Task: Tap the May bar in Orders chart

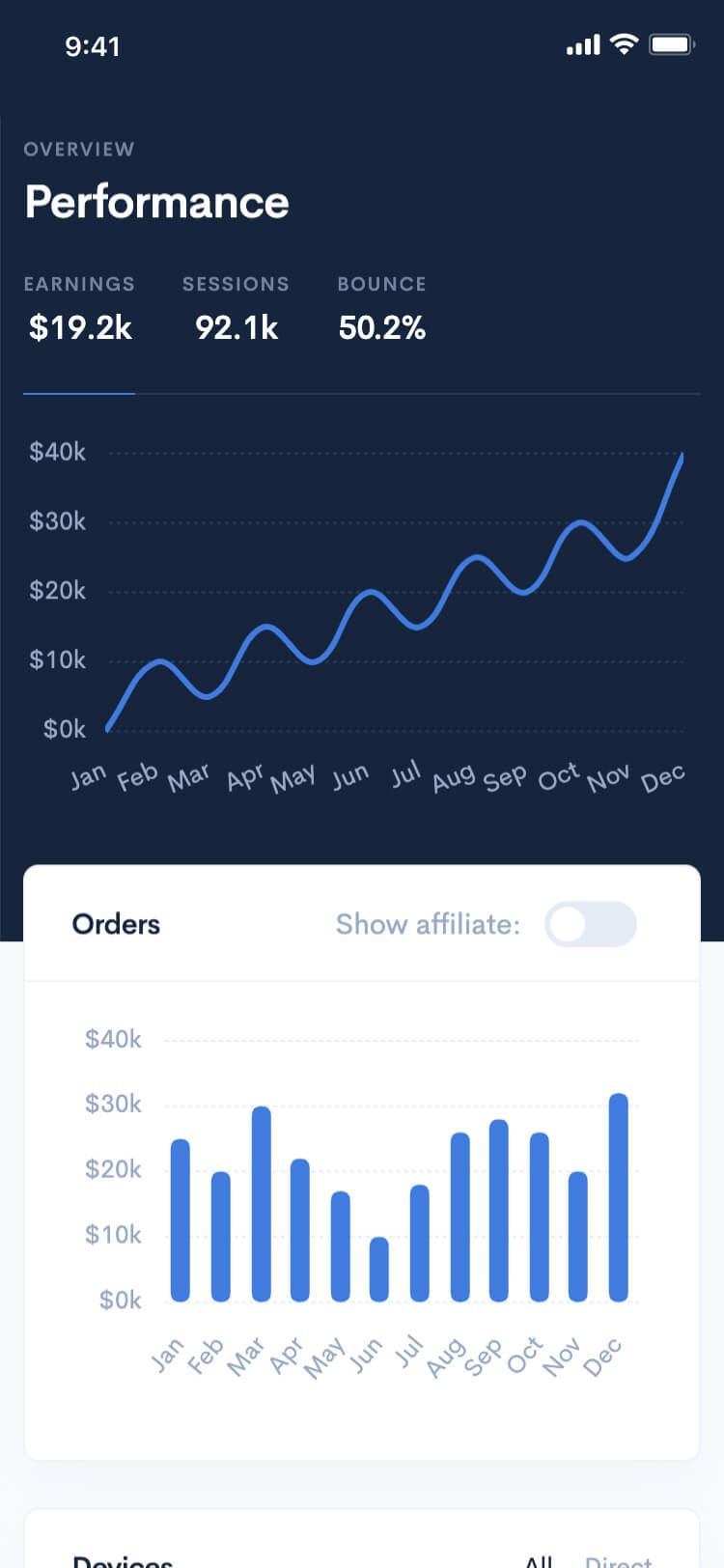Action: click(340, 1246)
